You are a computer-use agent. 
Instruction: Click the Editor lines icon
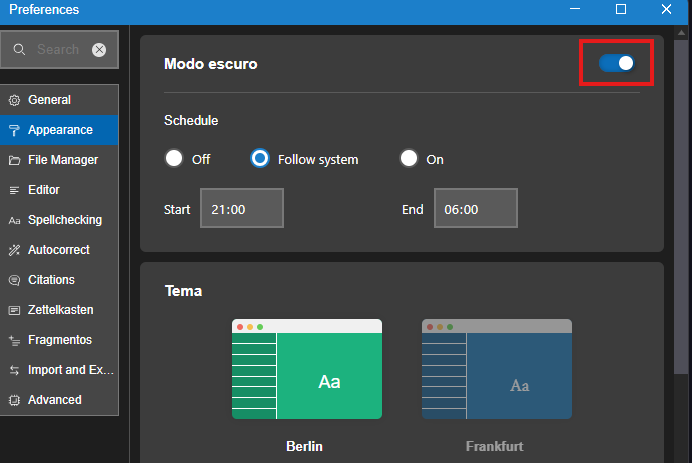[x=14, y=190]
